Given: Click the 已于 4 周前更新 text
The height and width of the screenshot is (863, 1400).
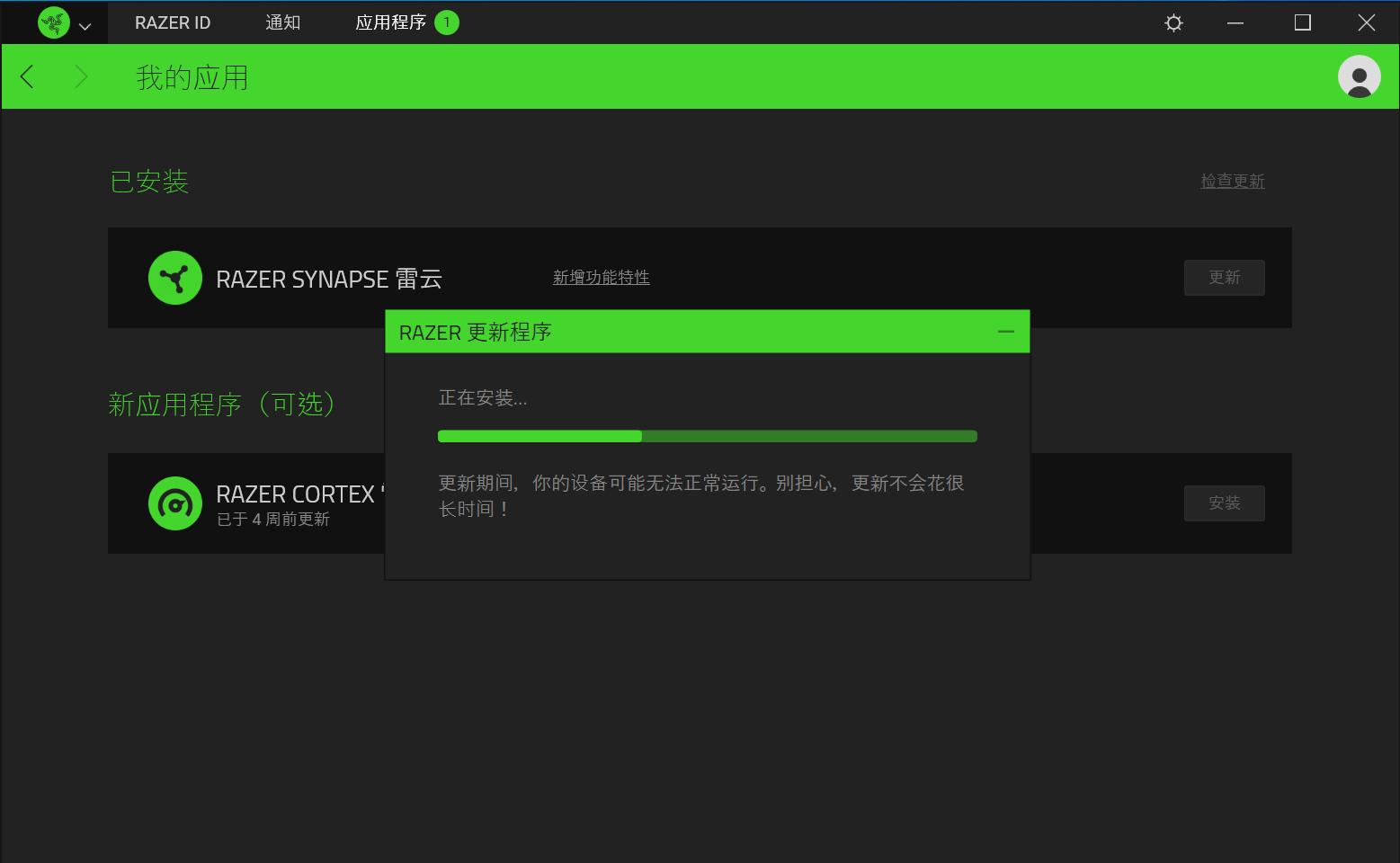Looking at the screenshot, I should point(273,520).
